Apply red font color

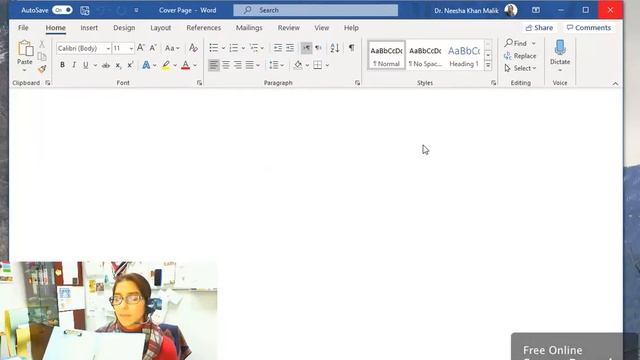coord(185,65)
